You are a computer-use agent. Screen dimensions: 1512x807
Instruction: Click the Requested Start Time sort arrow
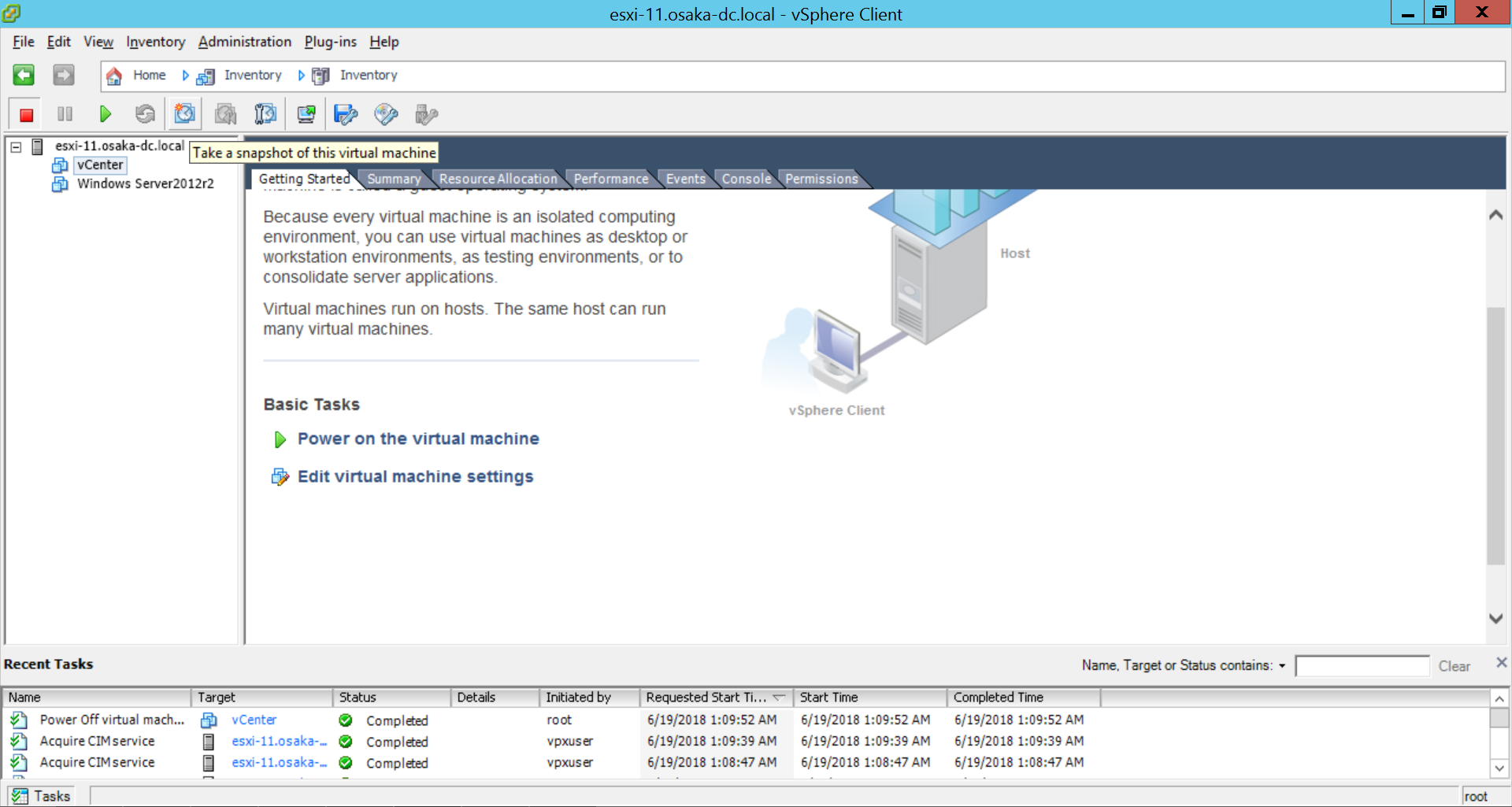click(779, 698)
